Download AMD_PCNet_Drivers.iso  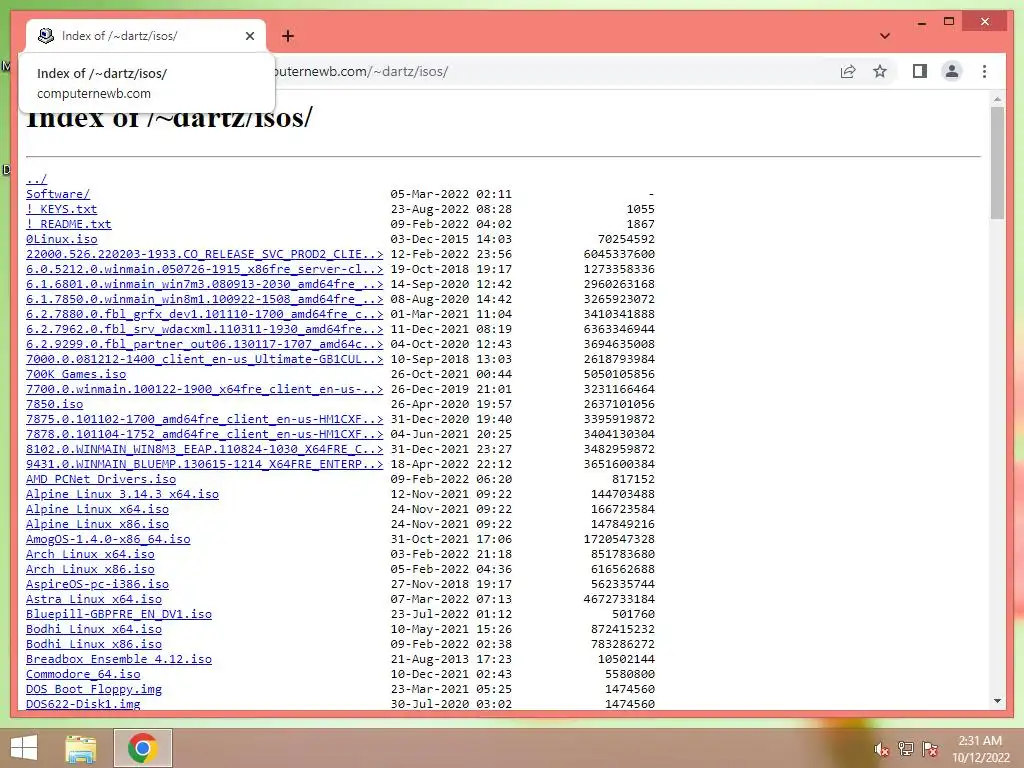tap(101, 479)
